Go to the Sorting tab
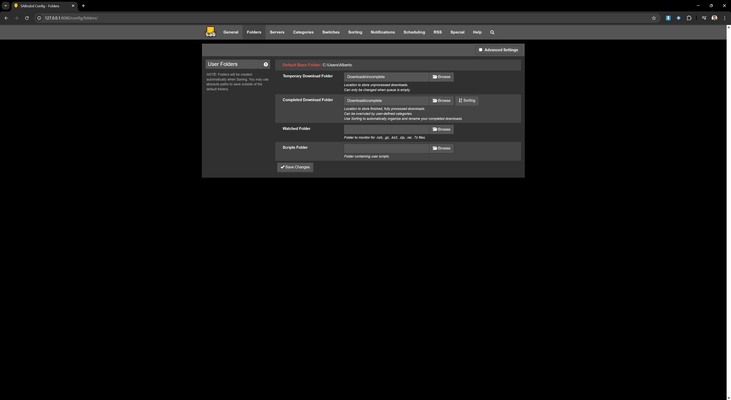Viewport: 731px width, 400px height. pos(355,32)
